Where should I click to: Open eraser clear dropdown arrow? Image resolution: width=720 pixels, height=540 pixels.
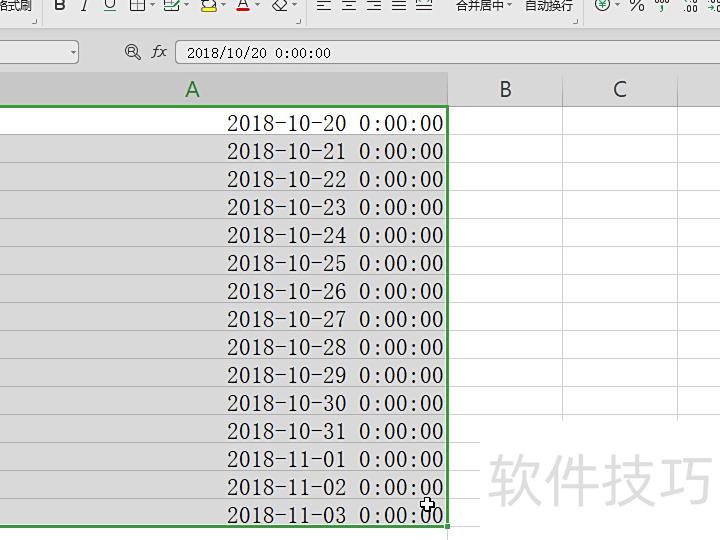point(295,5)
